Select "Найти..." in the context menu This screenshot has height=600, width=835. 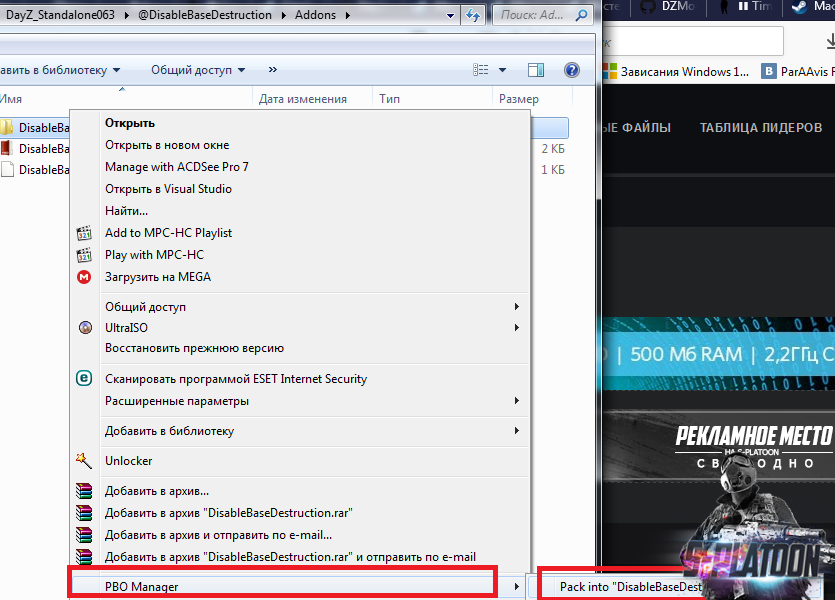(126, 211)
